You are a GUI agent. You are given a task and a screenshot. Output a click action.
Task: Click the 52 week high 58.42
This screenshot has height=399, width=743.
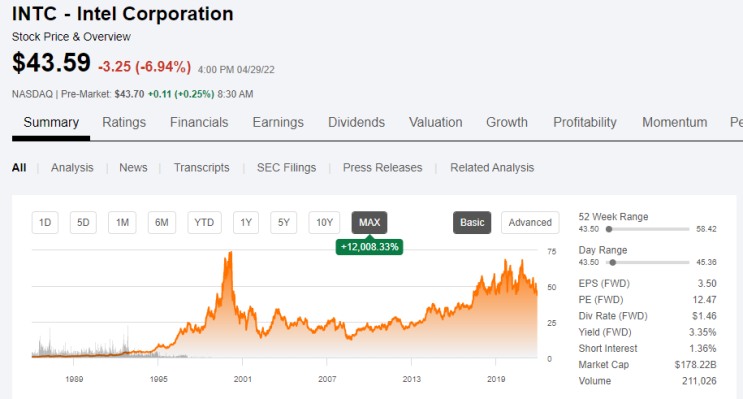706,229
